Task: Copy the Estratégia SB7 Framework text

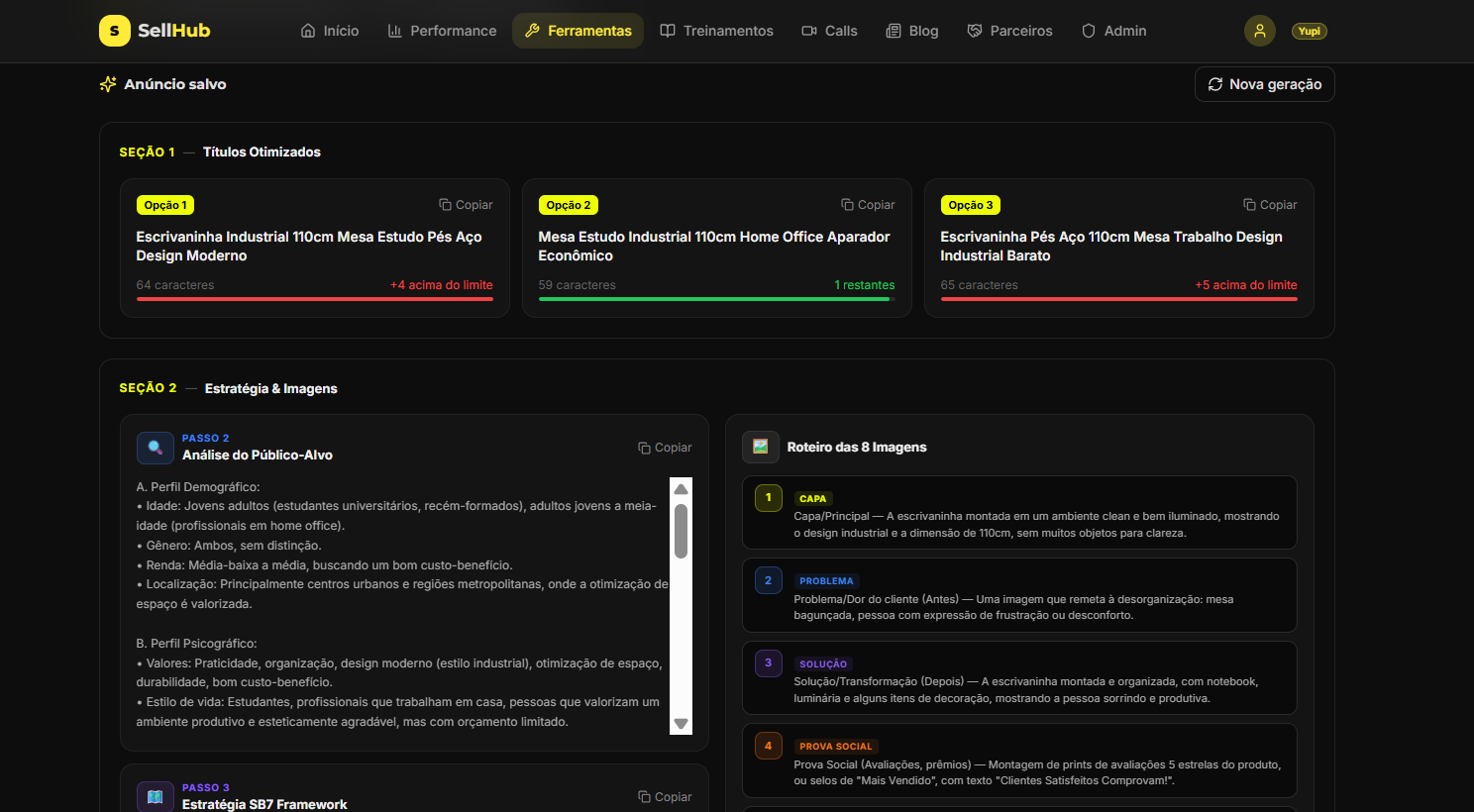Action: 665,797
